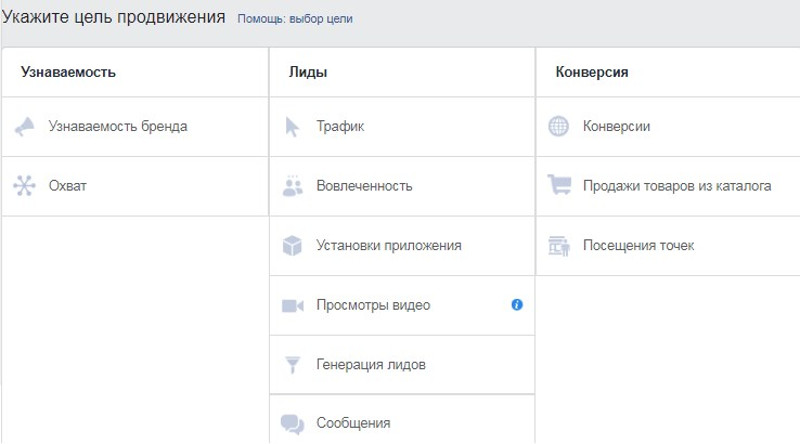The width and height of the screenshot is (800, 444).
Task: Click the cursor arrow icon beside Трафик
Action: tap(292, 127)
